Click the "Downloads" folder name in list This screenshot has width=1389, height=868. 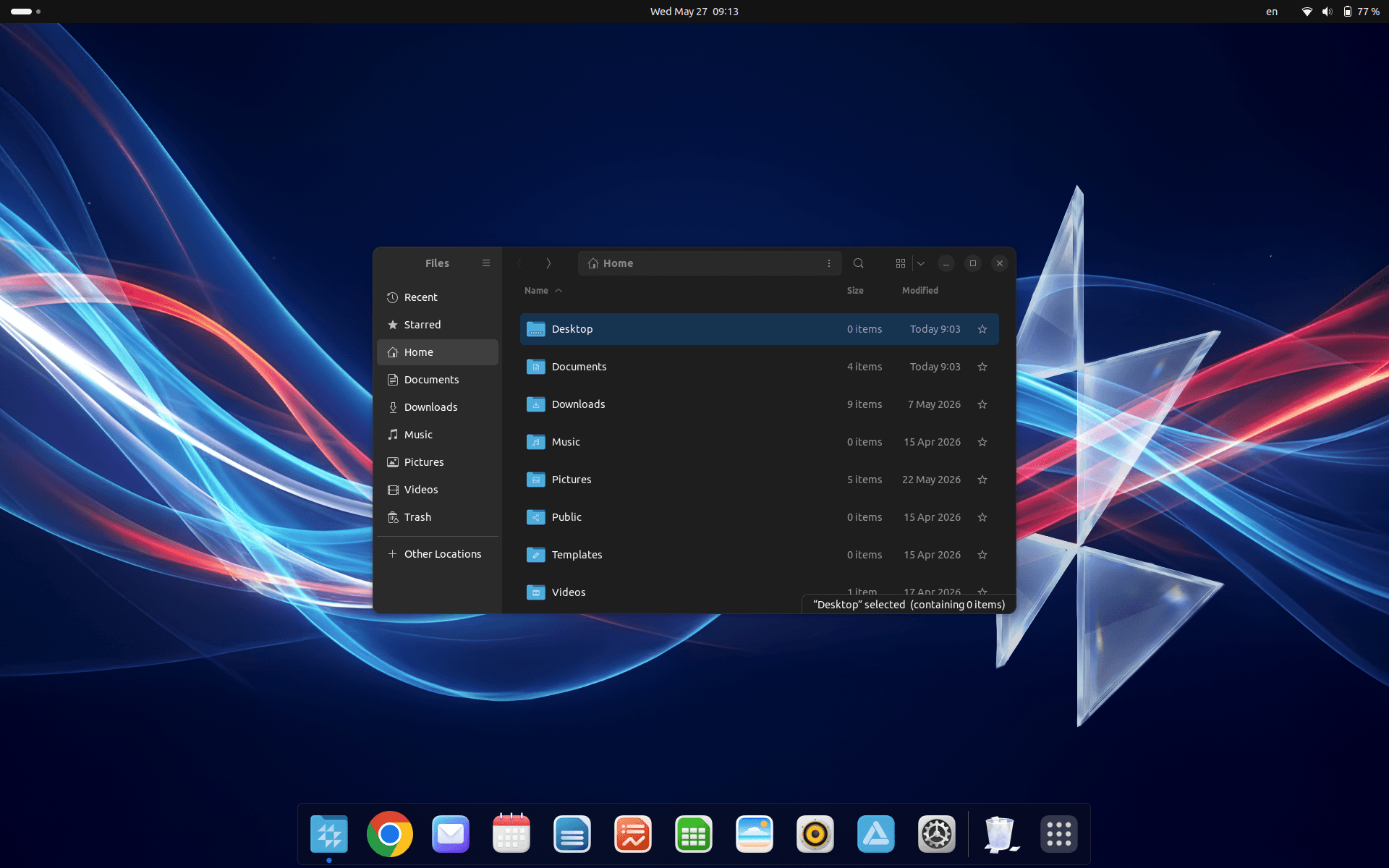click(x=579, y=404)
